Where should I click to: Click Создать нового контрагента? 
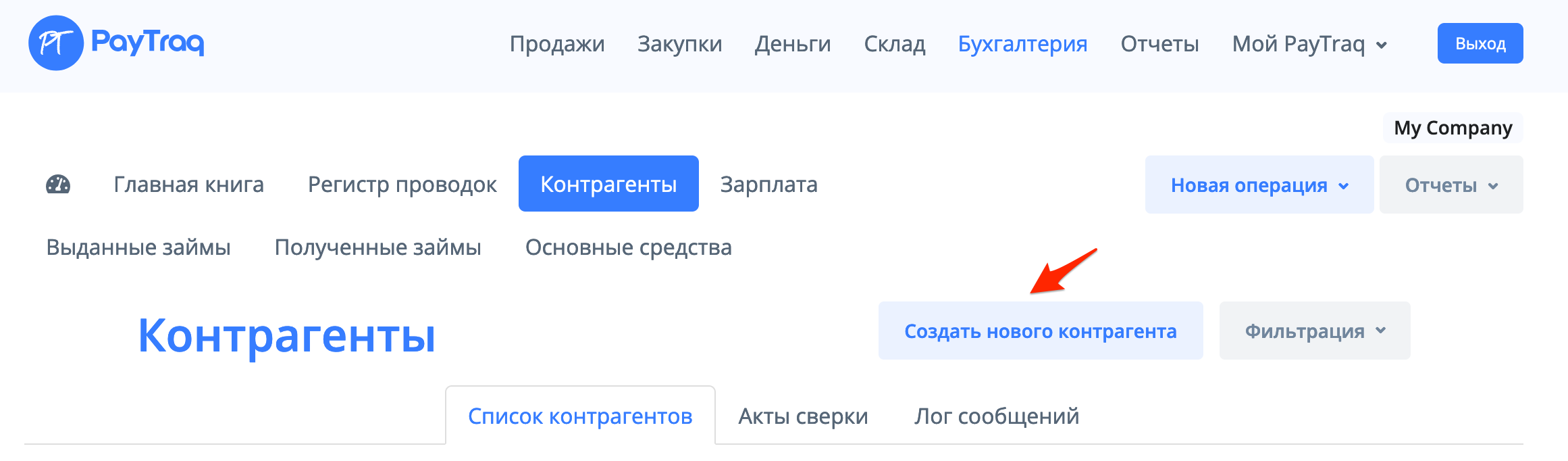1041,331
